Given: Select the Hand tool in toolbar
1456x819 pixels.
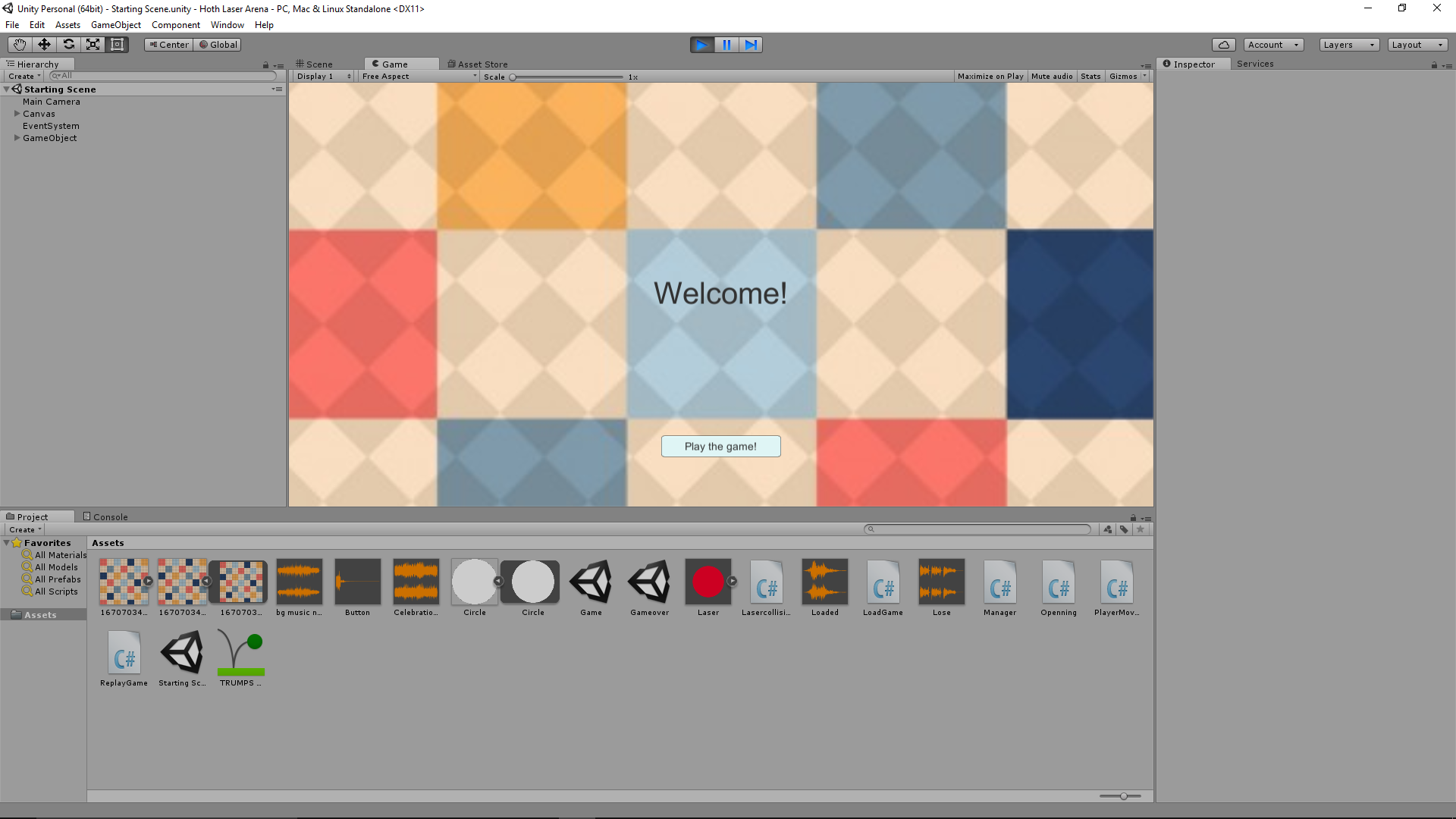Looking at the screenshot, I should click(20, 45).
